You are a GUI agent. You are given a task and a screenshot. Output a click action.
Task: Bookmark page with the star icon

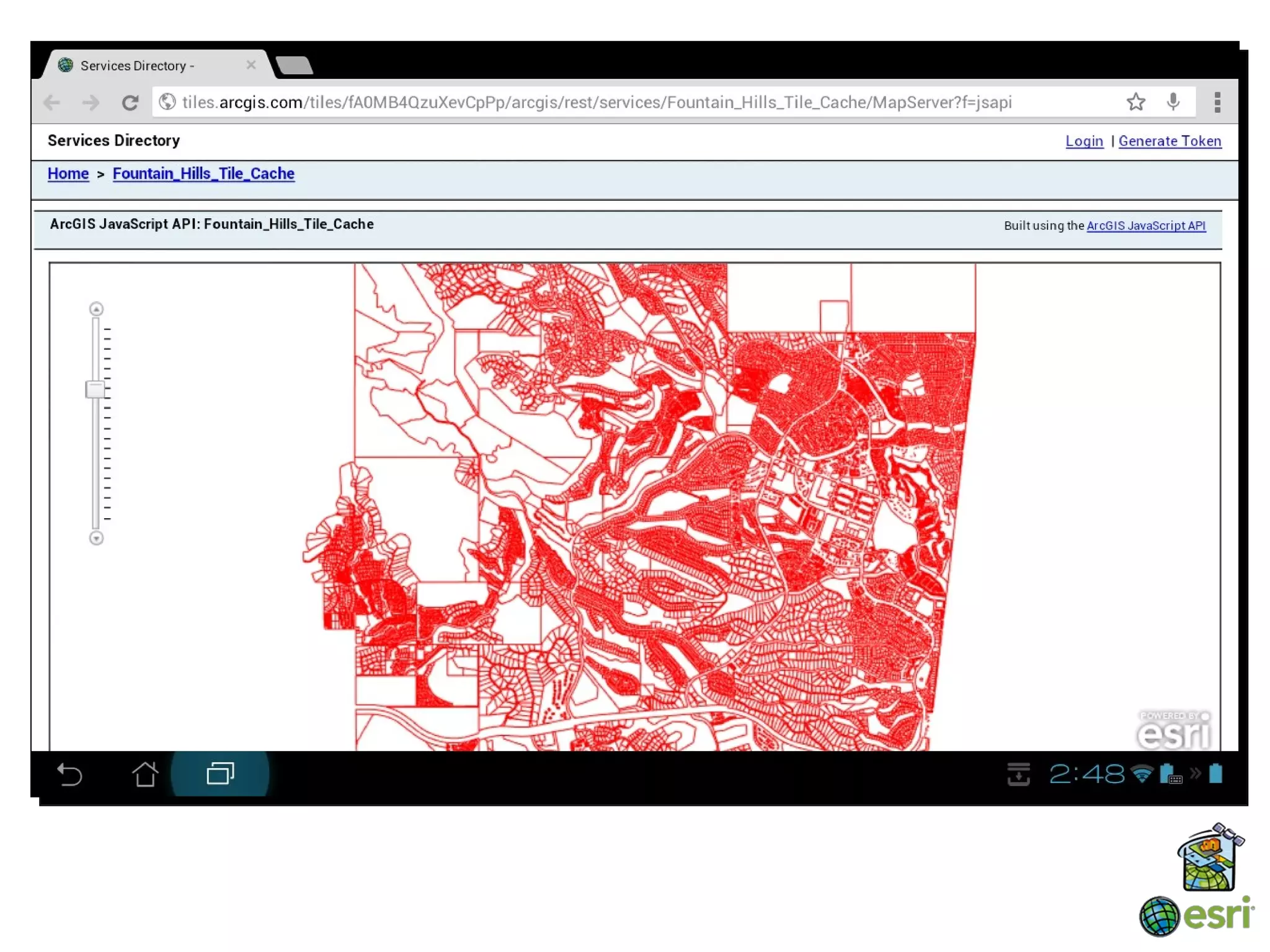[1135, 102]
